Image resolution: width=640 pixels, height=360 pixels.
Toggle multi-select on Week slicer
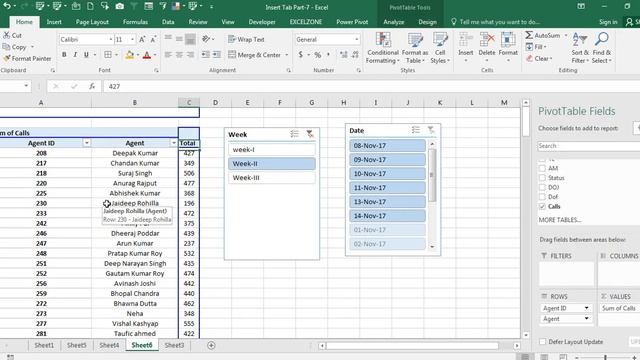(294, 134)
